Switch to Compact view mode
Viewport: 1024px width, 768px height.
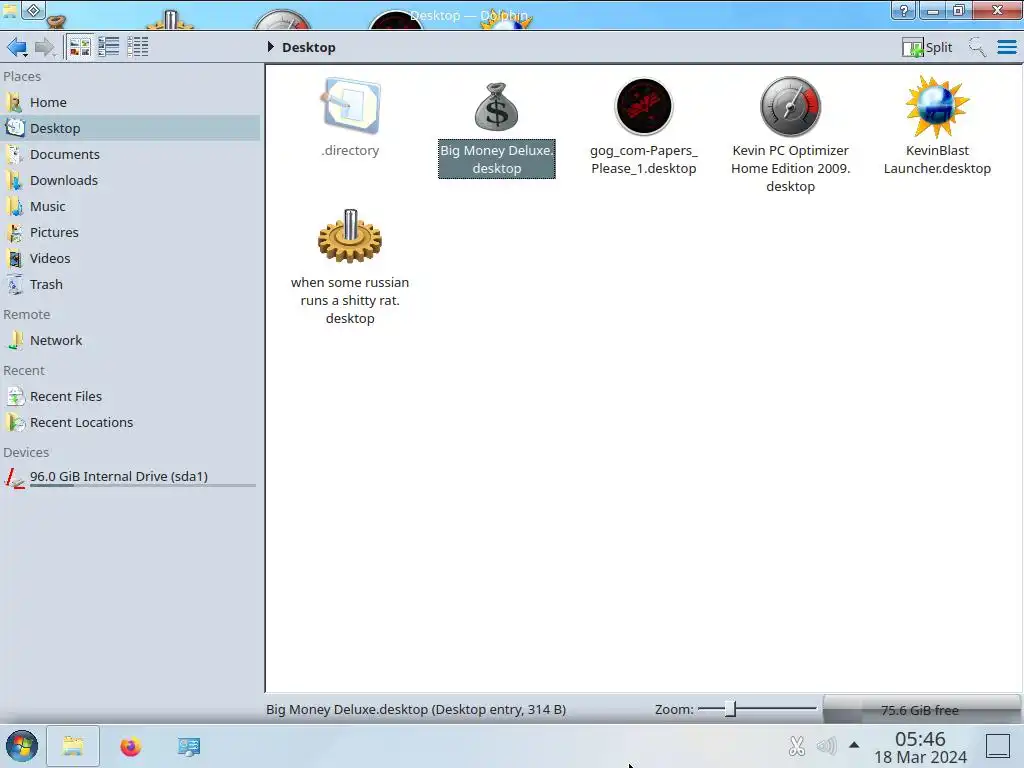[x=108, y=47]
